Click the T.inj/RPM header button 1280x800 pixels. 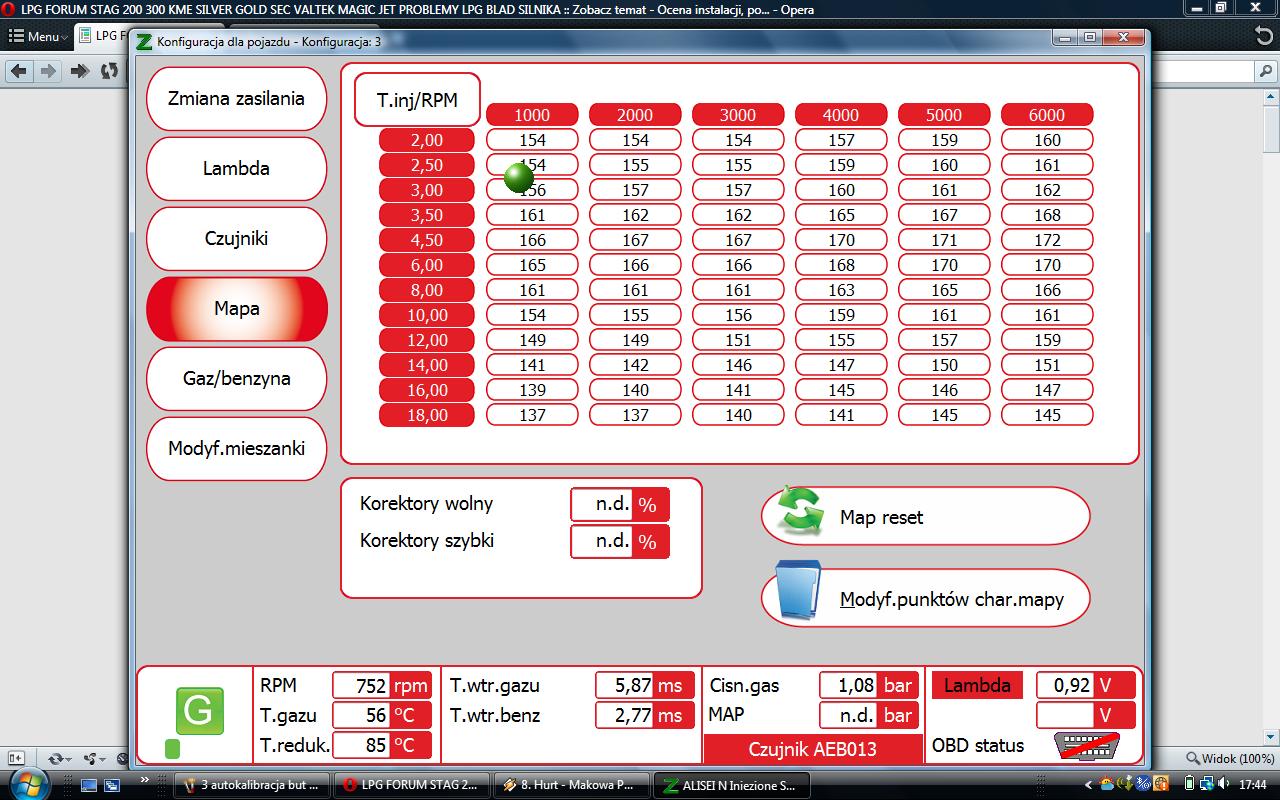(x=417, y=99)
